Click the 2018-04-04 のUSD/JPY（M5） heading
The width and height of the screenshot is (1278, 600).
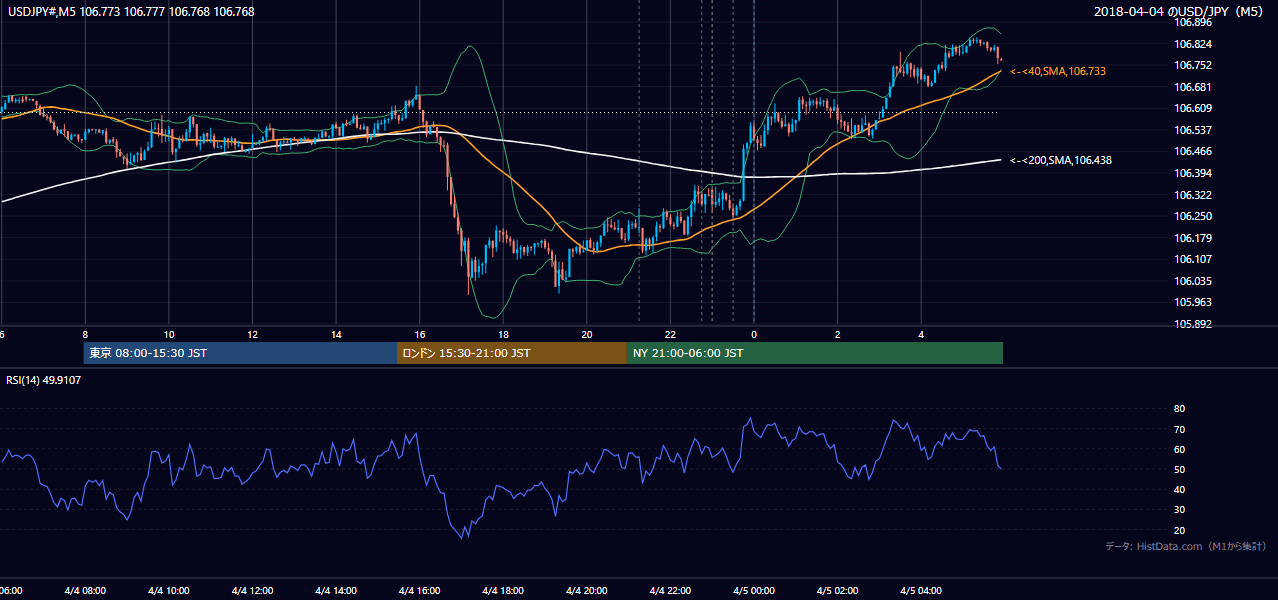1179,12
